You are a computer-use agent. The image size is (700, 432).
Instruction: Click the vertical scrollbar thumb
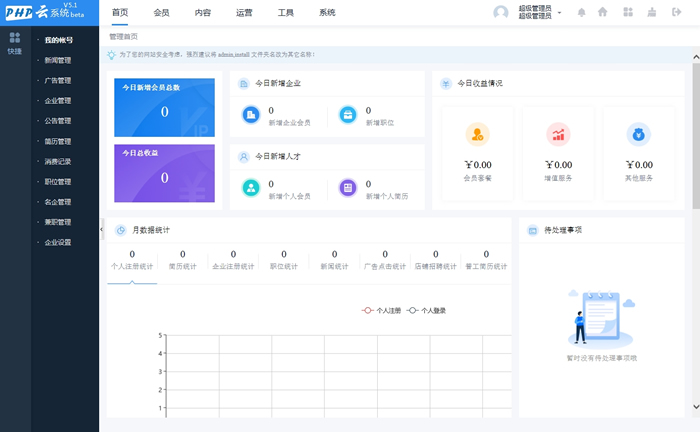point(696,136)
